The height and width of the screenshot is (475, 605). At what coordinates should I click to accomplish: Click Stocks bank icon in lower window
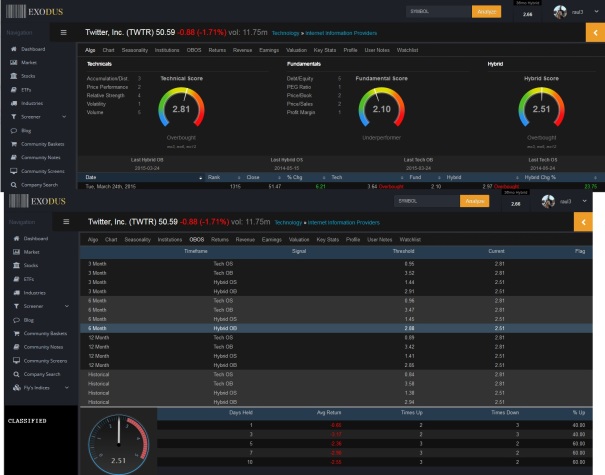[x=16, y=265]
